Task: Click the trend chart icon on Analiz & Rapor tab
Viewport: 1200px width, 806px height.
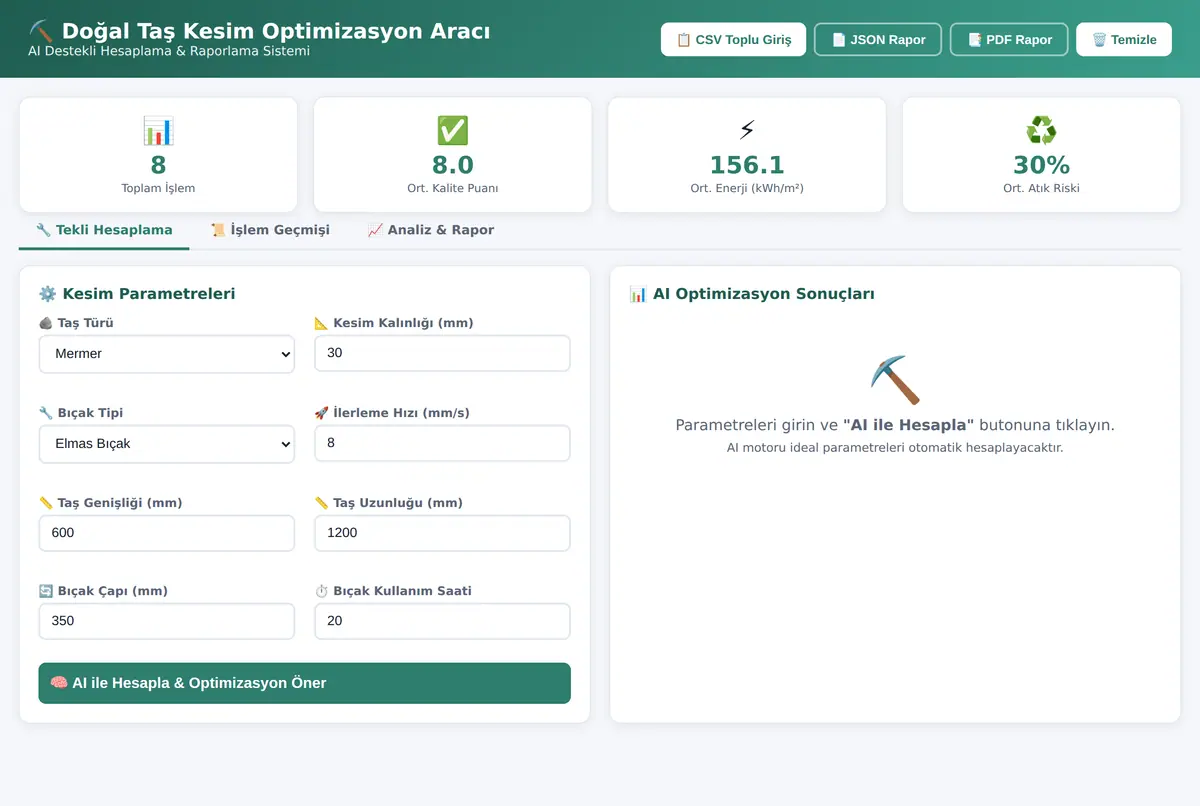Action: [375, 230]
